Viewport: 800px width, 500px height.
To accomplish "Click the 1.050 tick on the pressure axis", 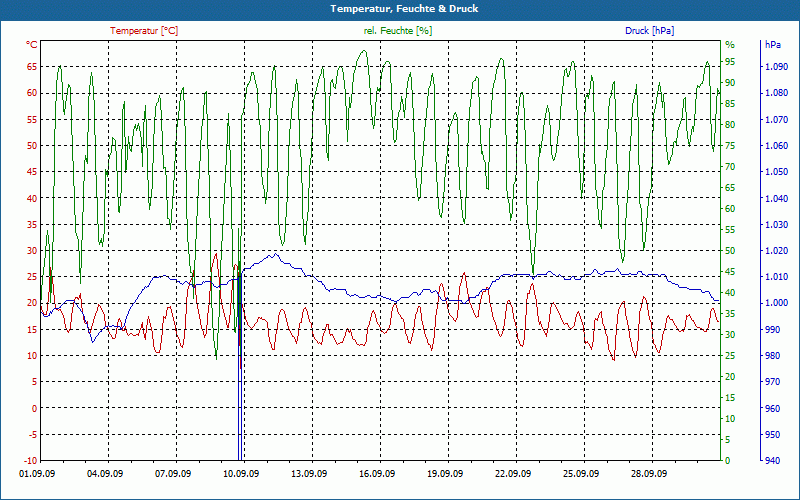I will click(776, 171).
